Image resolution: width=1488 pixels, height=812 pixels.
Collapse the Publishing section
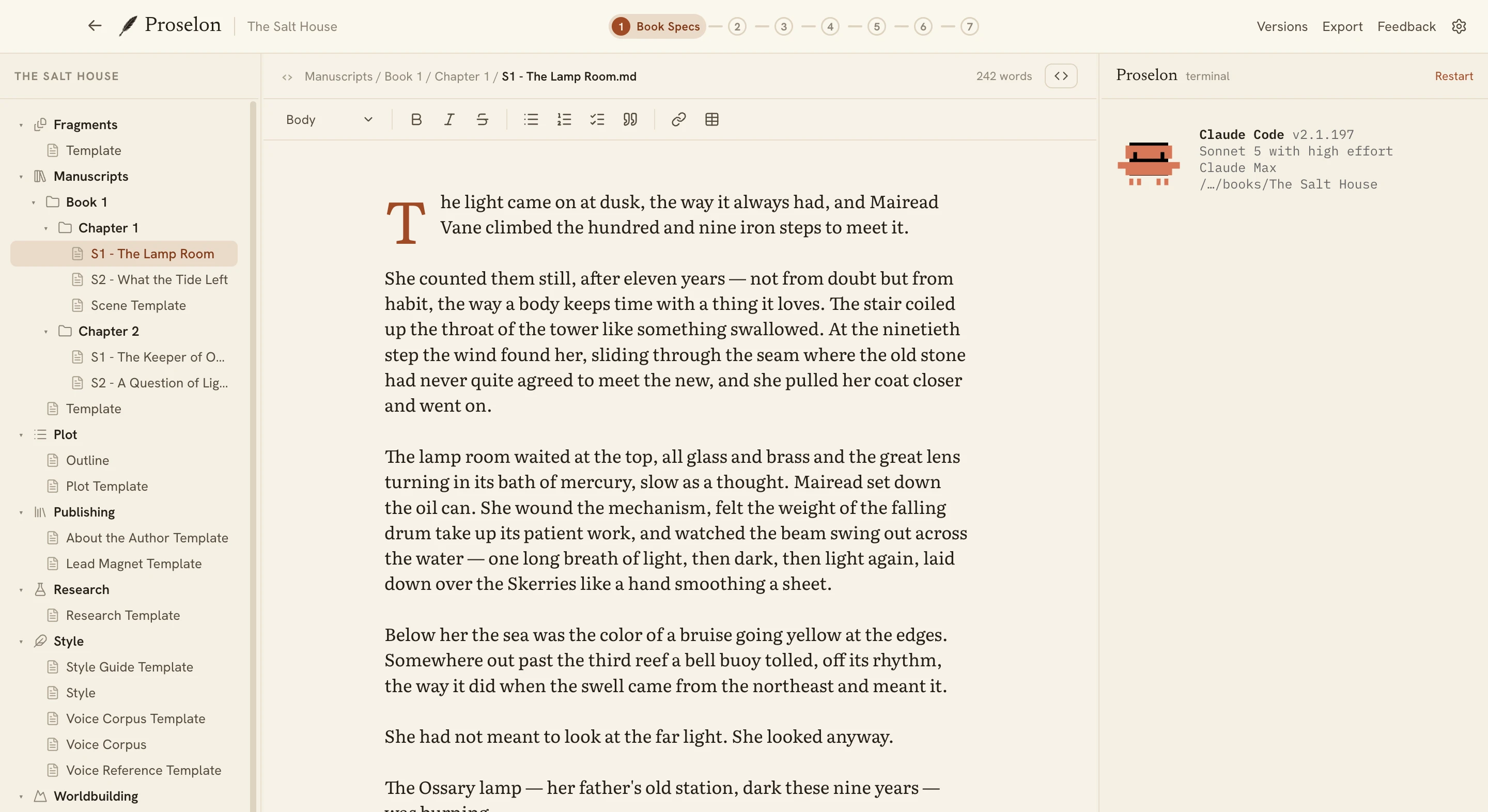coord(21,513)
